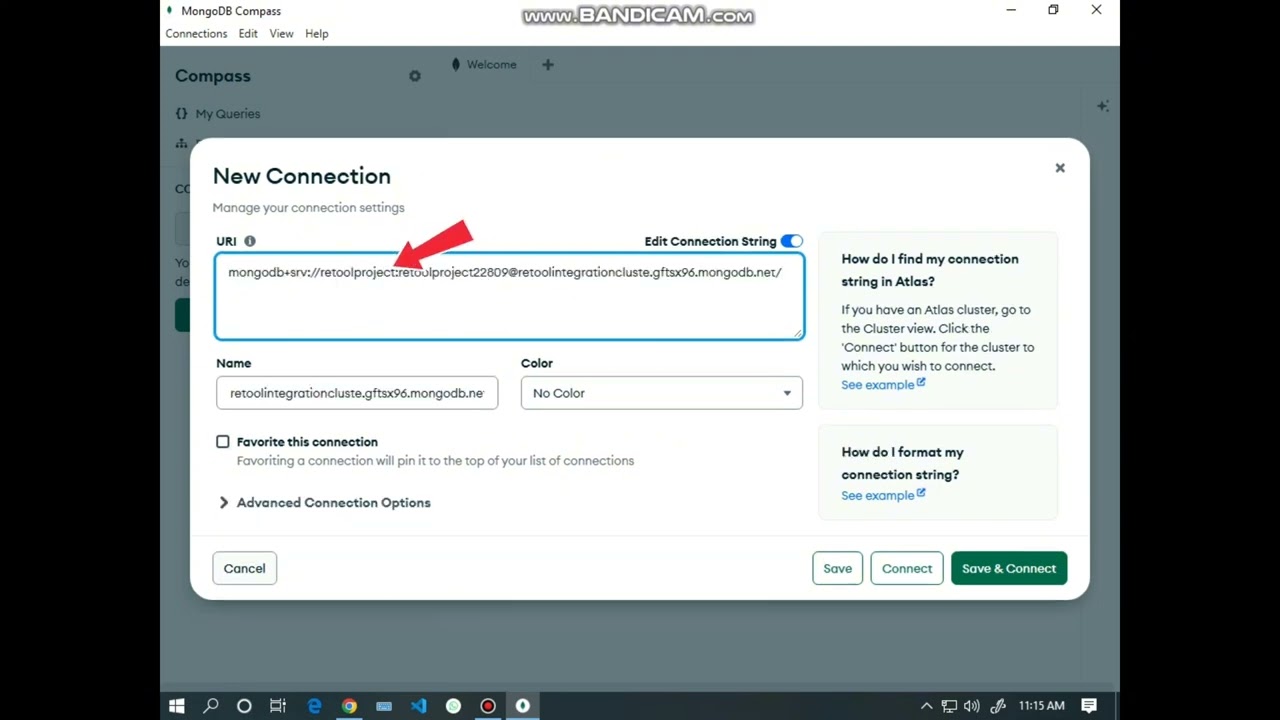Open Google Chrome from taskbar
This screenshot has width=1280, height=720.
coord(349,706)
